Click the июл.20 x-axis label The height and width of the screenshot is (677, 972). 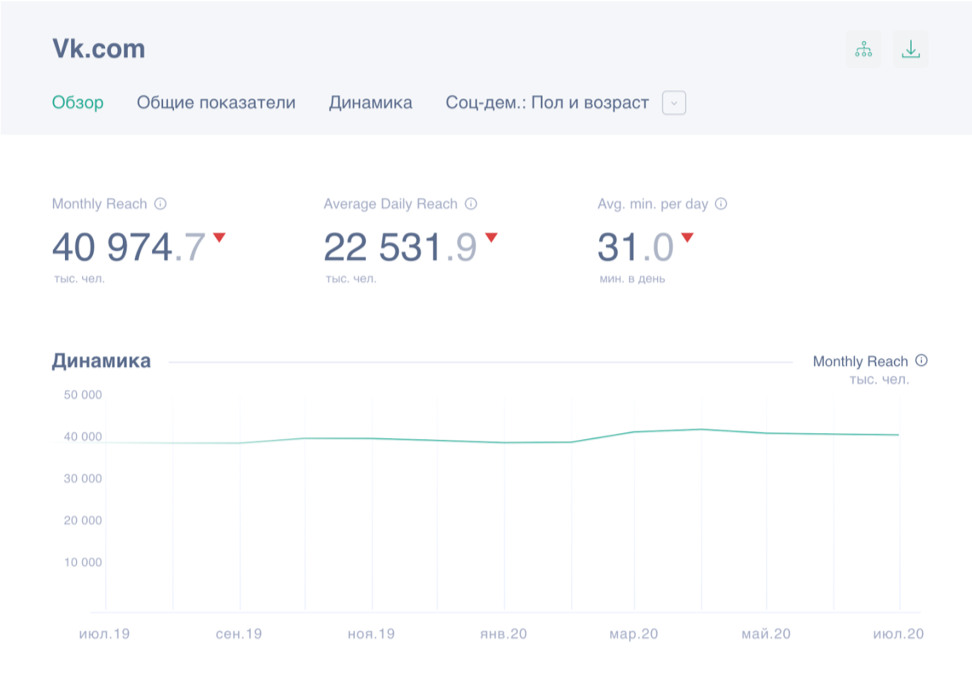click(898, 634)
